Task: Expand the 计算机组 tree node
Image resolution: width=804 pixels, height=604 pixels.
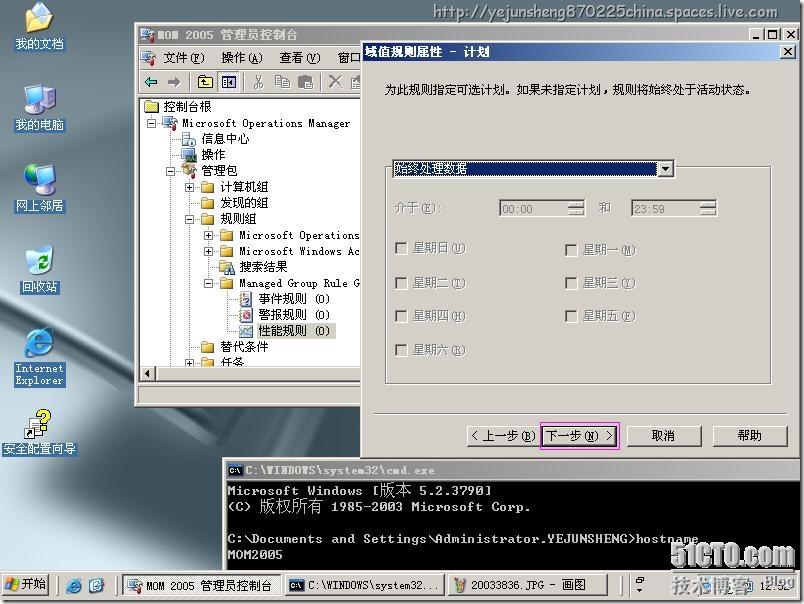Action: click(x=189, y=187)
